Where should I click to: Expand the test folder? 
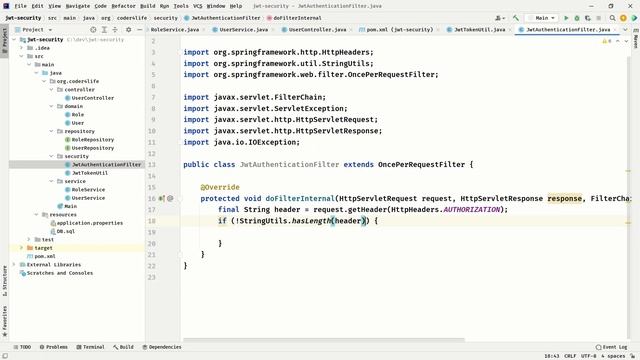tap(29, 240)
